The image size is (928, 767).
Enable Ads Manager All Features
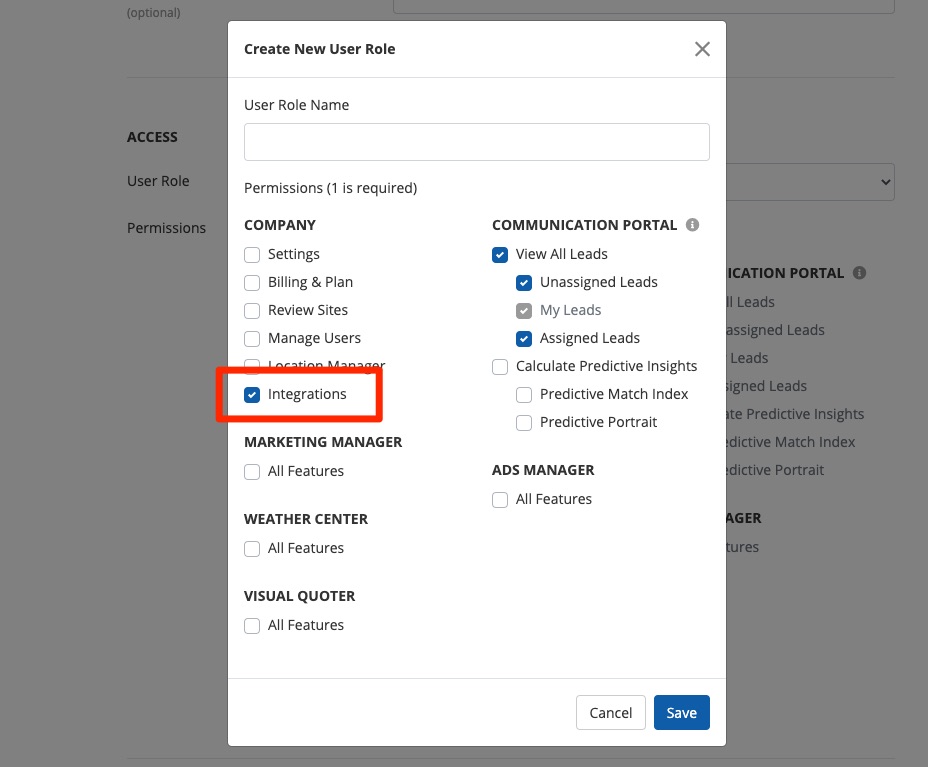tap(500, 500)
